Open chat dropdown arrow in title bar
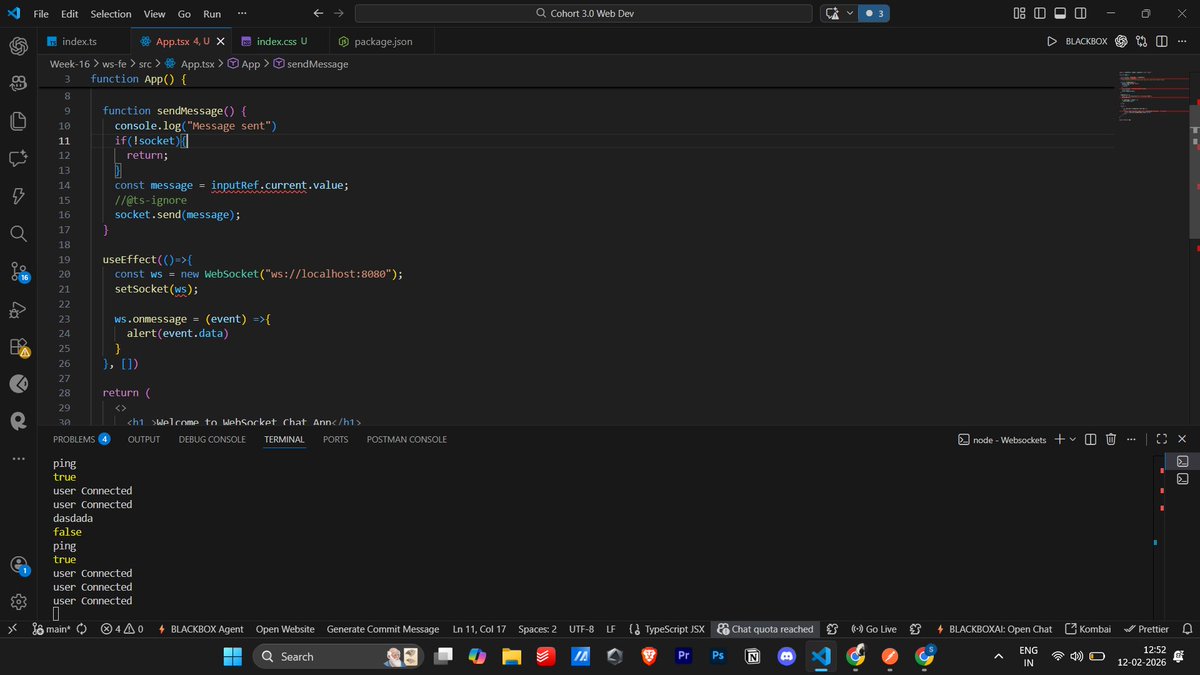This screenshot has width=1200, height=675. click(x=849, y=14)
